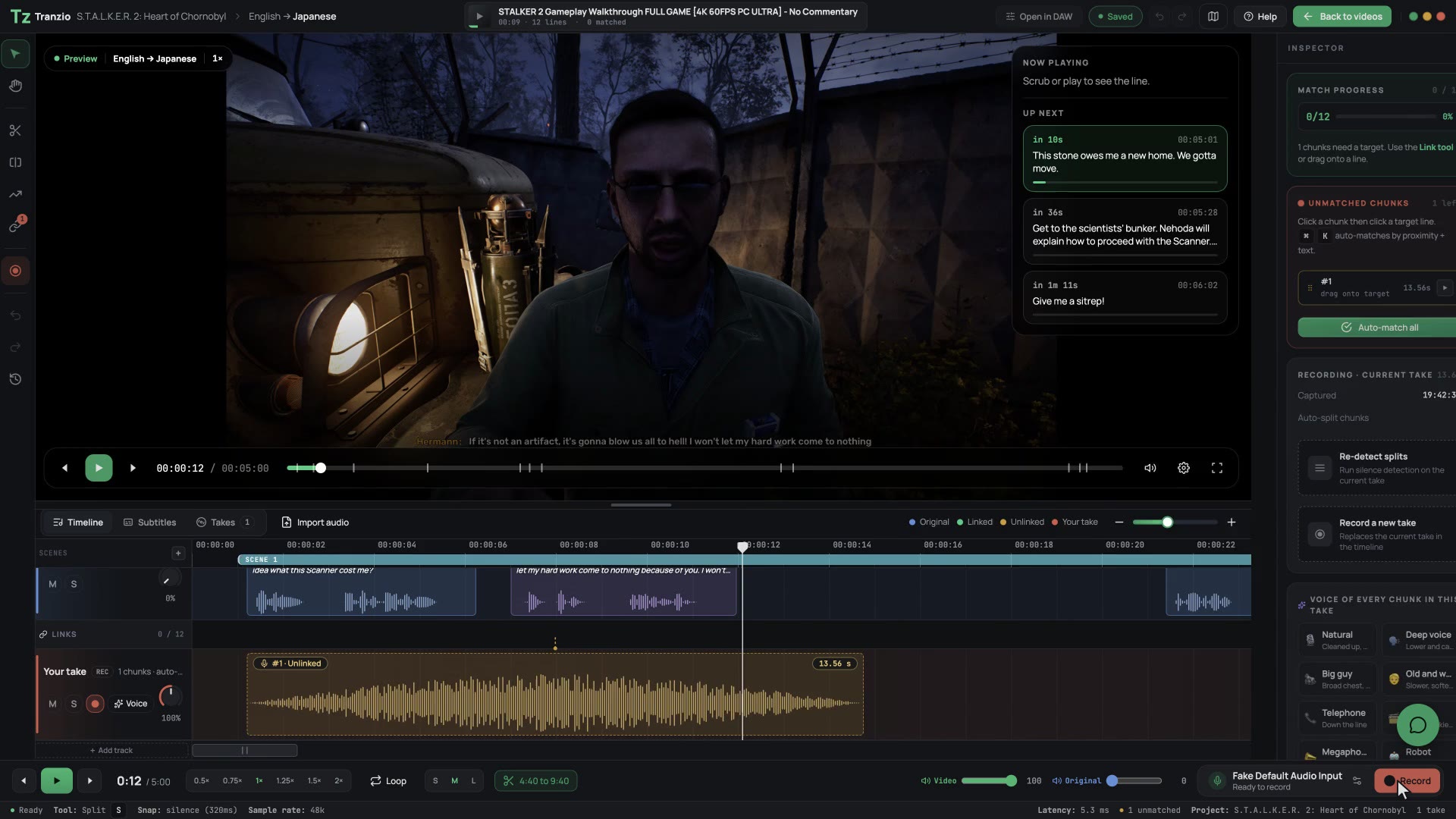Start recording with Record button

pyautogui.click(x=1407, y=781)
